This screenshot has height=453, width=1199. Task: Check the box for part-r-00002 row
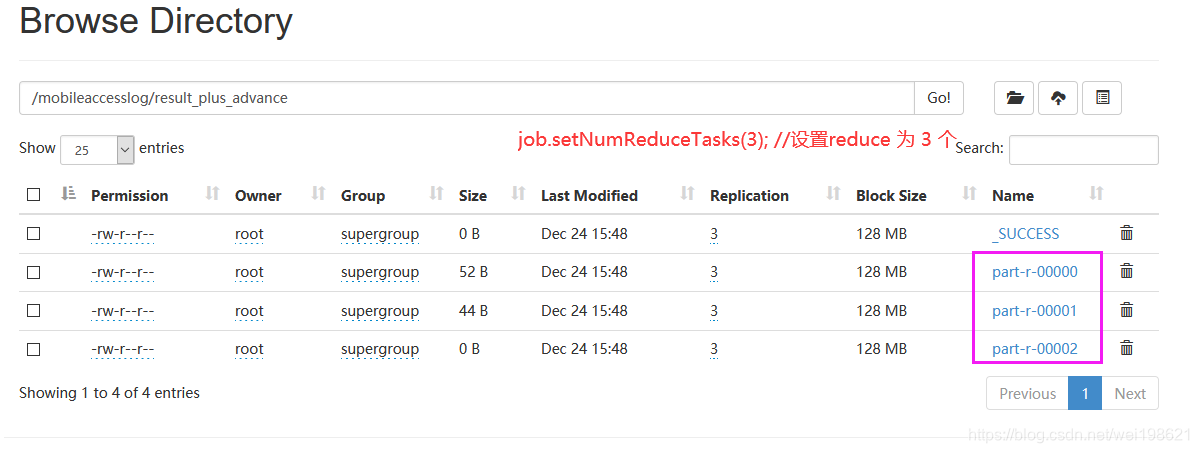[x=34, y=349]
